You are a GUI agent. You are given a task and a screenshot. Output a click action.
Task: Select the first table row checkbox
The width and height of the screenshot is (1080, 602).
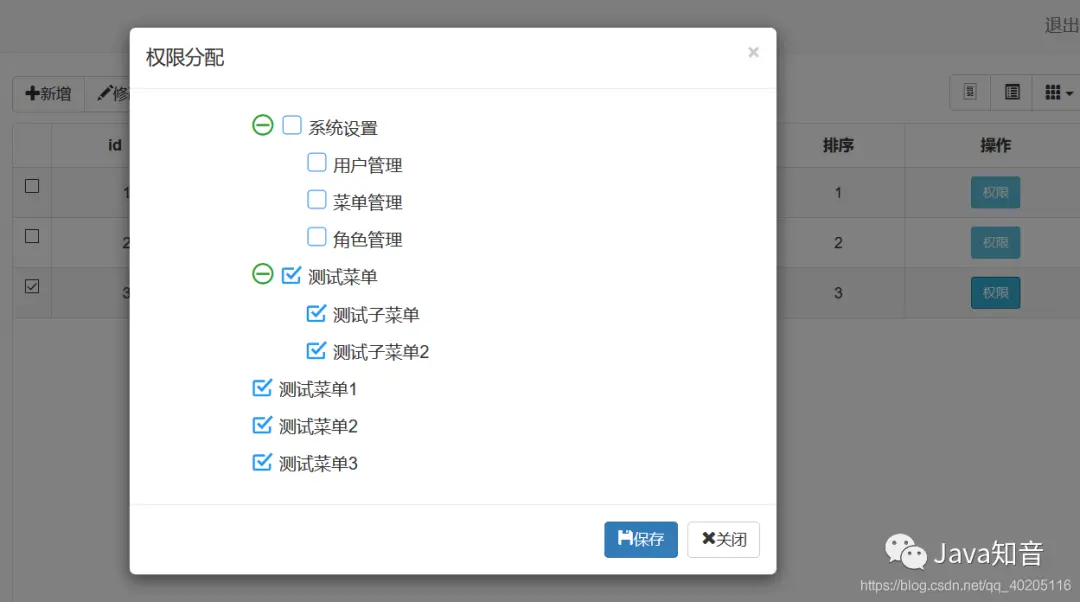tap(32, 186)
